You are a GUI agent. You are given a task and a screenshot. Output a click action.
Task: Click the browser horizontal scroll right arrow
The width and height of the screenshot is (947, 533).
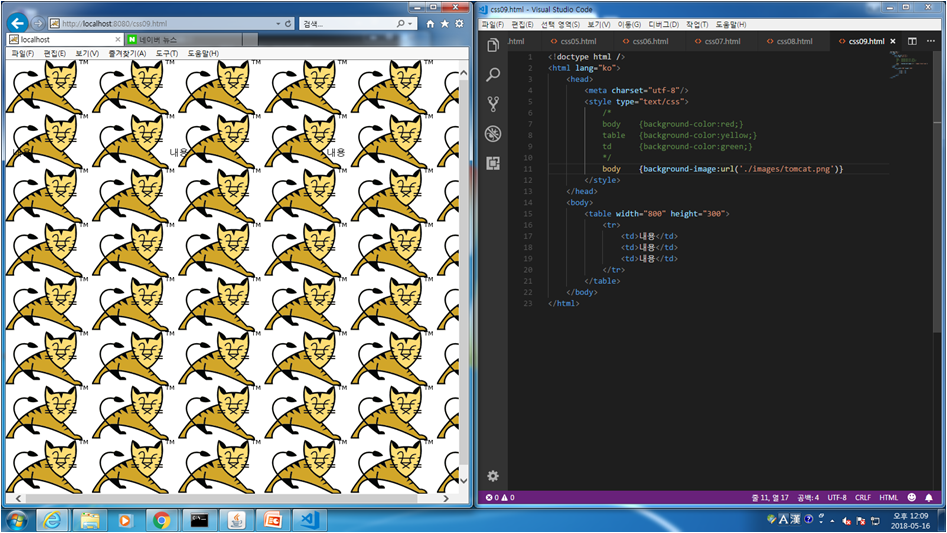446,498
